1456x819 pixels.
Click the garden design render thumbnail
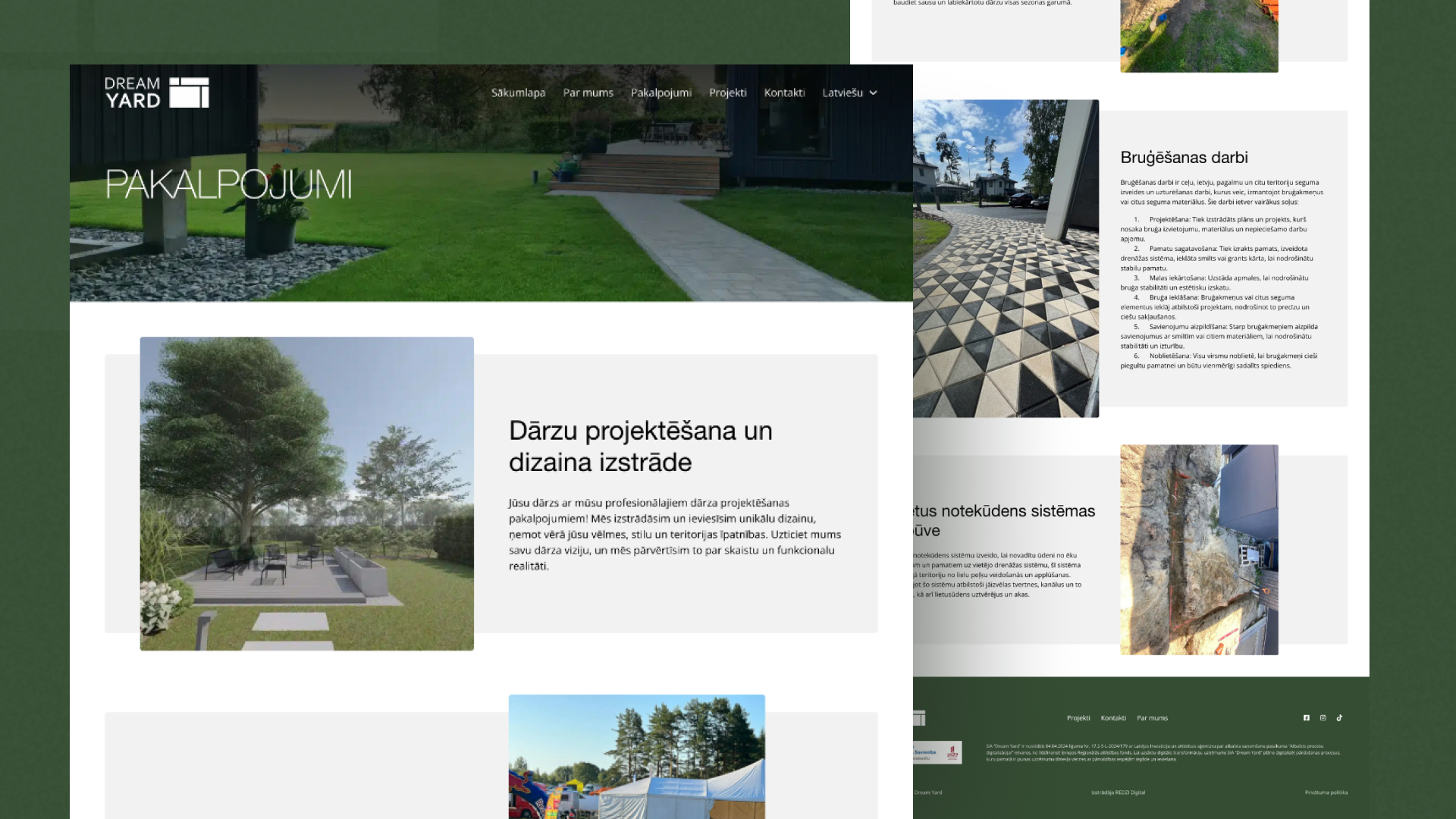(307, 494)
